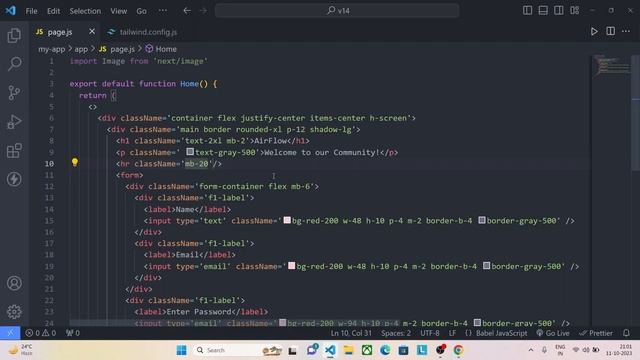Open Xbox app from the taskbar
The image size is (640, 360).
[367, 350]
